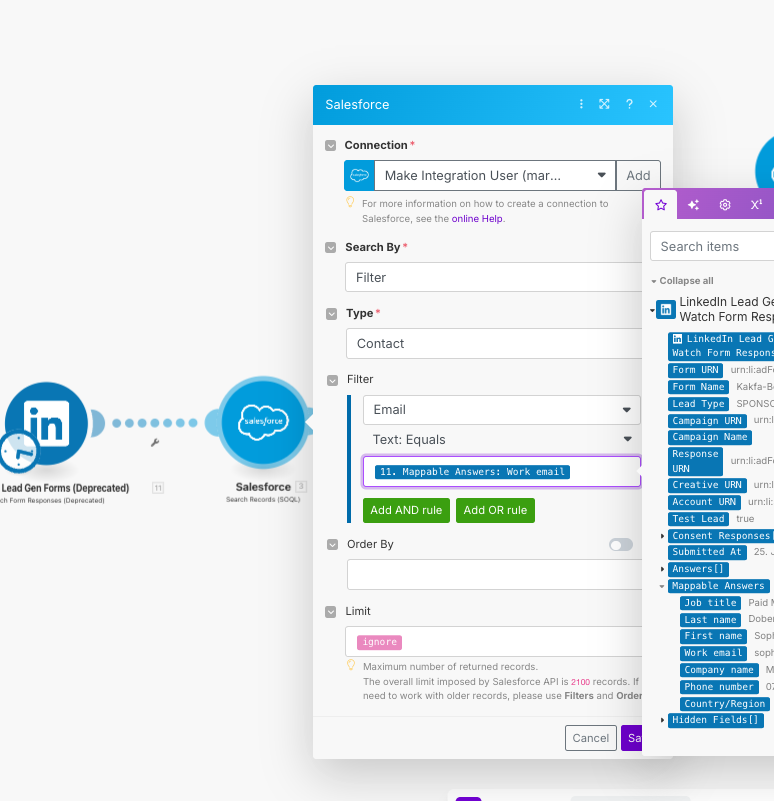Click the Add OR rule button
Screen dimensions: 774x801
tap(495, 510)
